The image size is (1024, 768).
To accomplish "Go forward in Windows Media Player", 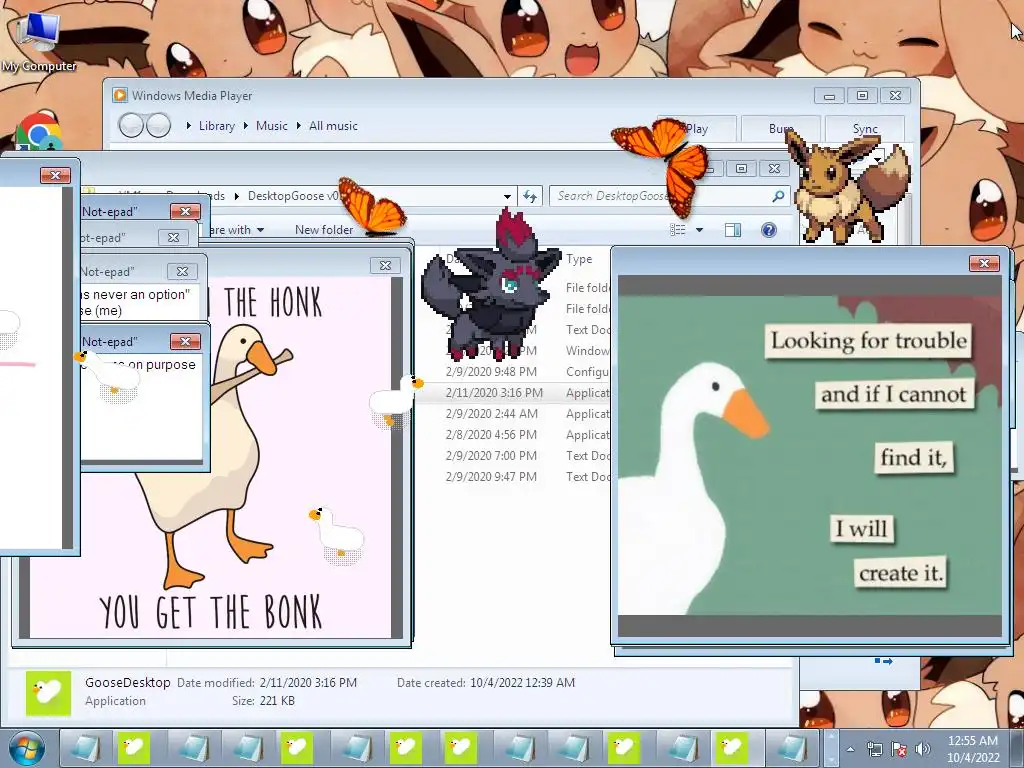I will [x=158, y=125].
